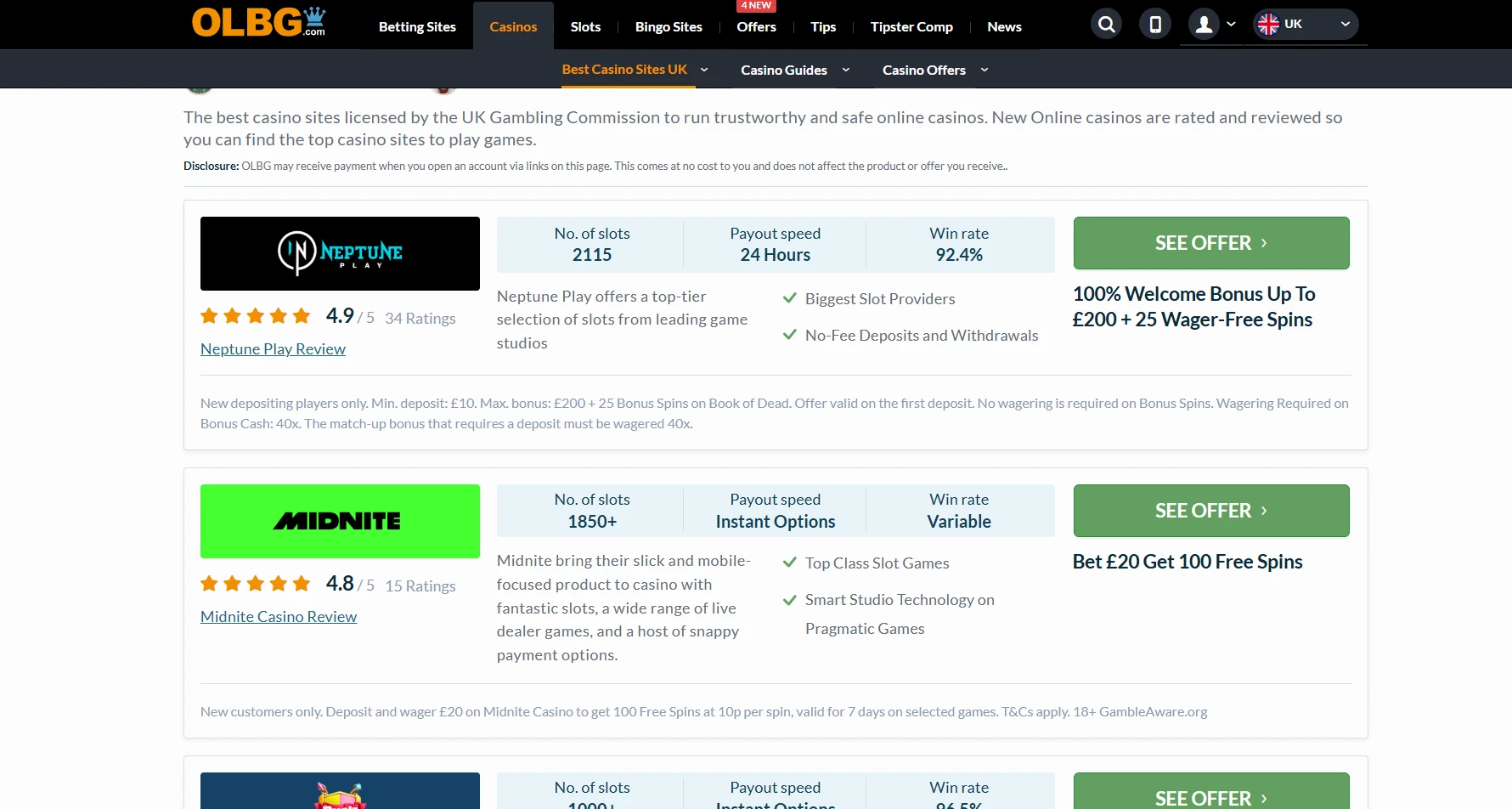Open the Betting Sites menu
The image size is (1512, 809).
click(x=417, y=27)
